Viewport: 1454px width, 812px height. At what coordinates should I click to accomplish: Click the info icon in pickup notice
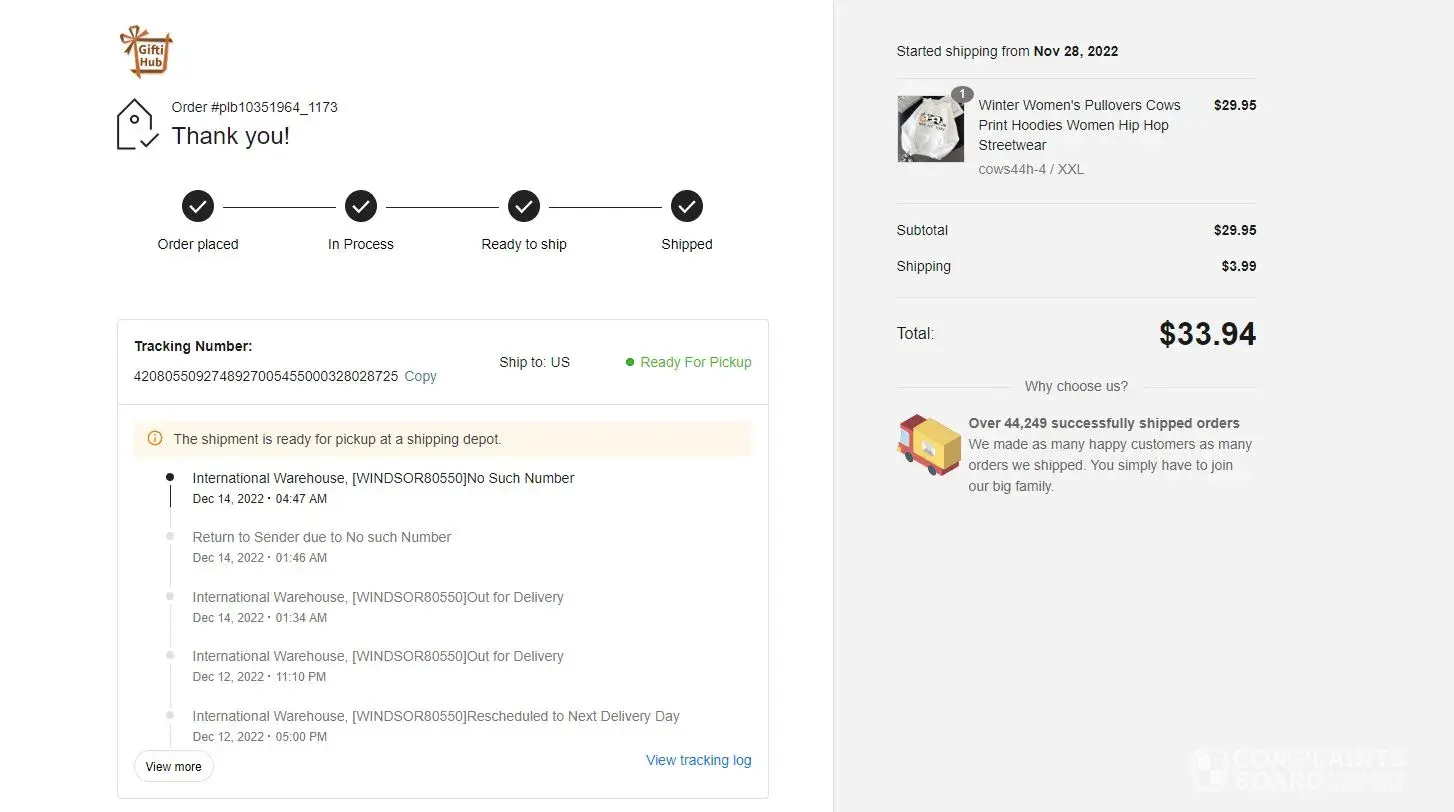point(155,438)
